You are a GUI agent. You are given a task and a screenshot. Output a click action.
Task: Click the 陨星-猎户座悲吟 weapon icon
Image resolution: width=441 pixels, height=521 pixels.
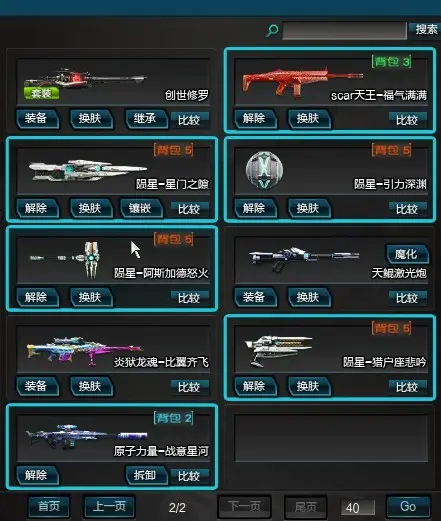pos(279,349)
